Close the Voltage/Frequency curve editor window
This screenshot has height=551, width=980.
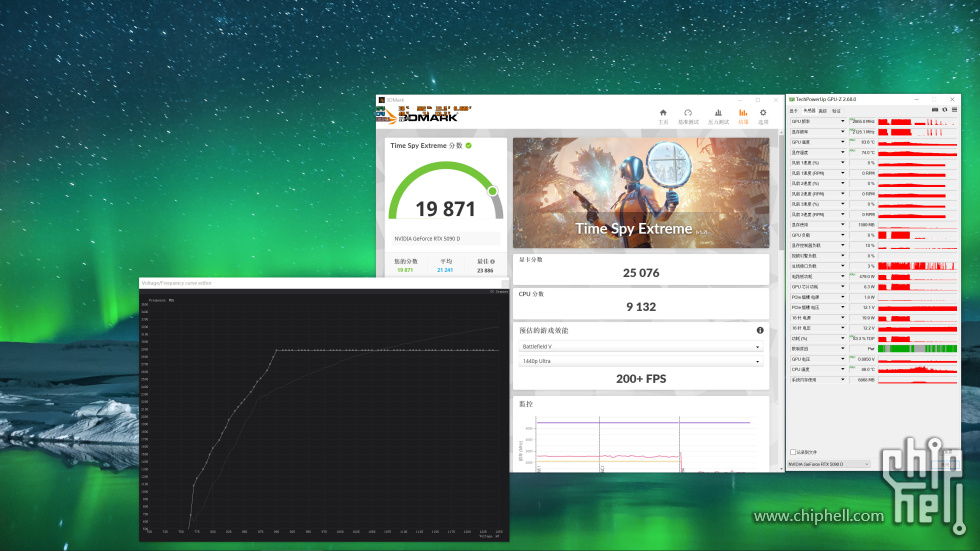coord(505,283)
